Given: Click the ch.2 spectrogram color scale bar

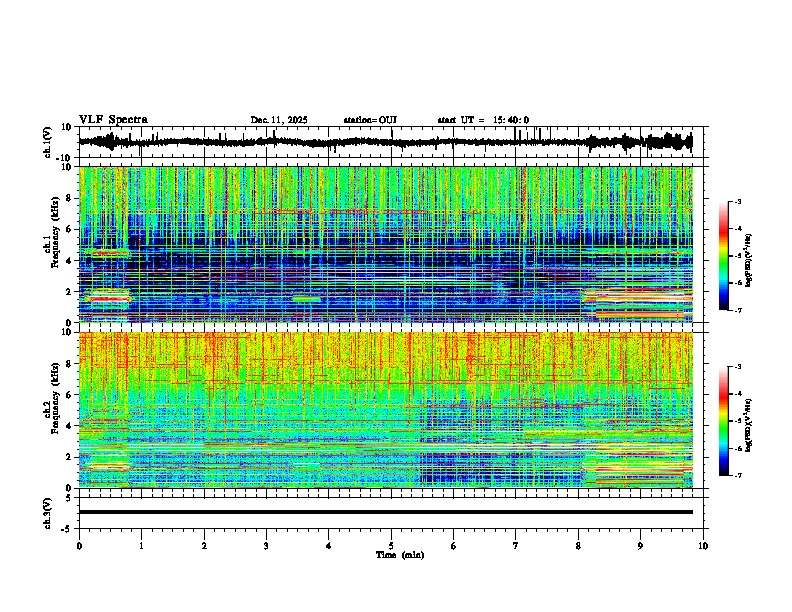Looking at the screenshot, I should click(723, 421).
